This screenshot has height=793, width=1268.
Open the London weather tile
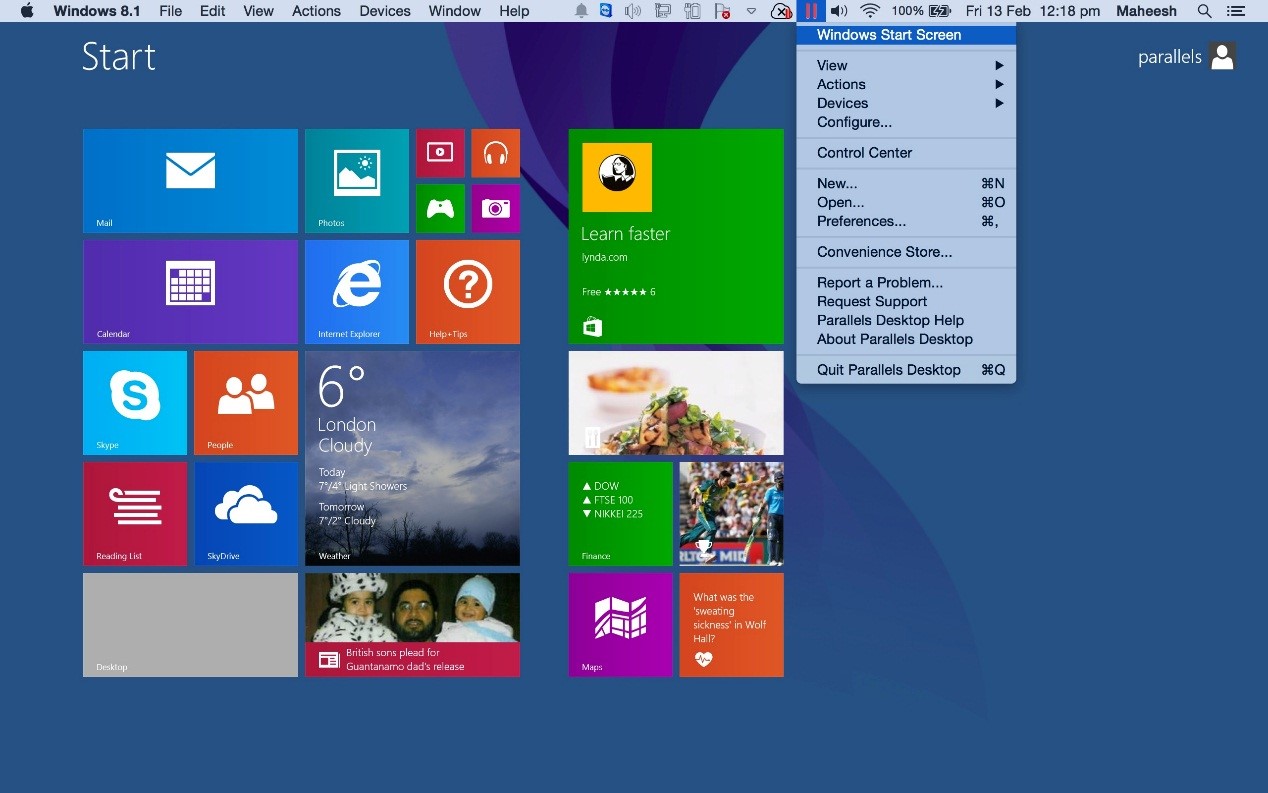pyautogui.click(x=412, y=458)
